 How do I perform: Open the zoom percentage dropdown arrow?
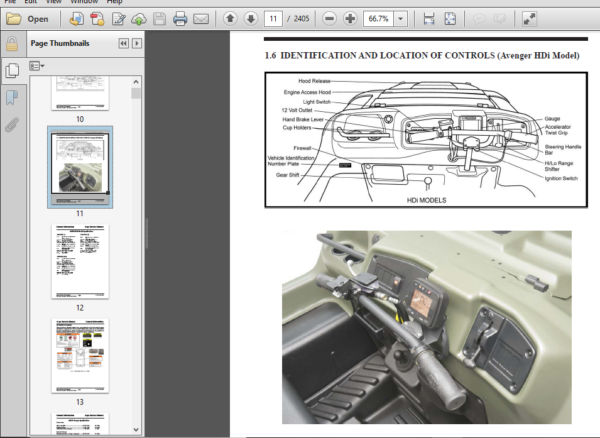tap(401, 18)
